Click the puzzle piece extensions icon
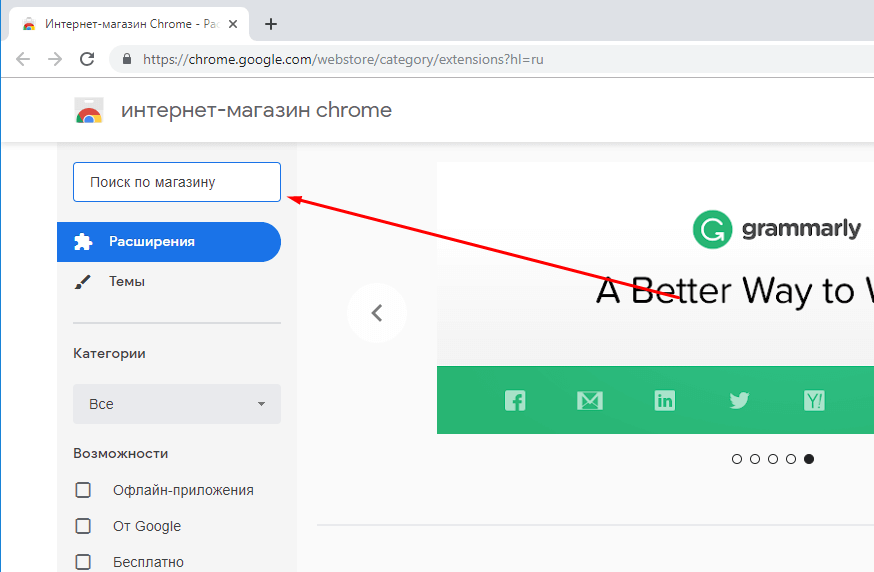 click(83, 242)
